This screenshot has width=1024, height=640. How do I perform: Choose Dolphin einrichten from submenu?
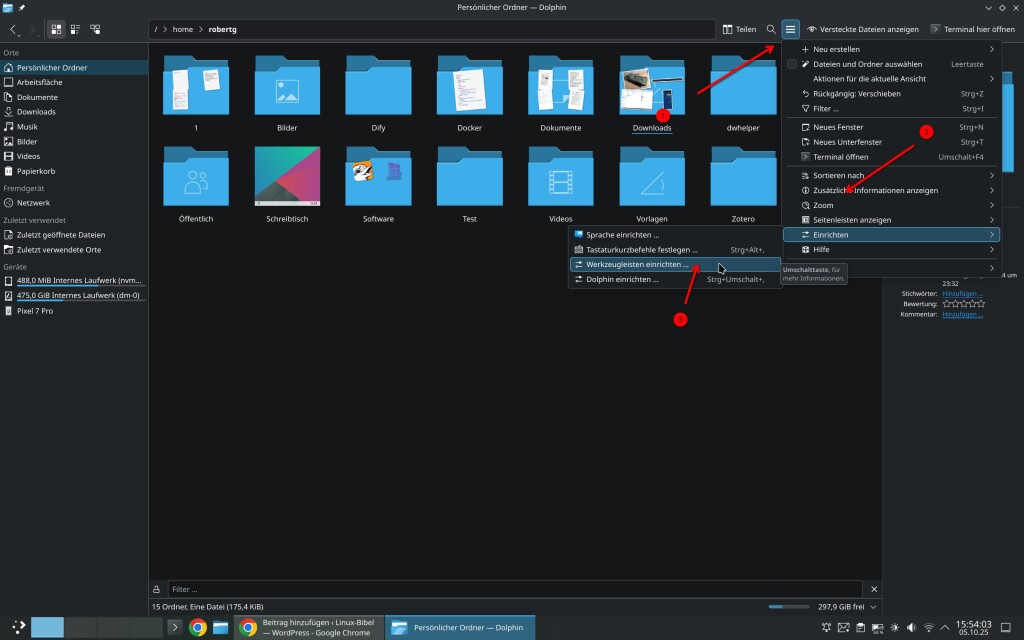tap(622, 280)
